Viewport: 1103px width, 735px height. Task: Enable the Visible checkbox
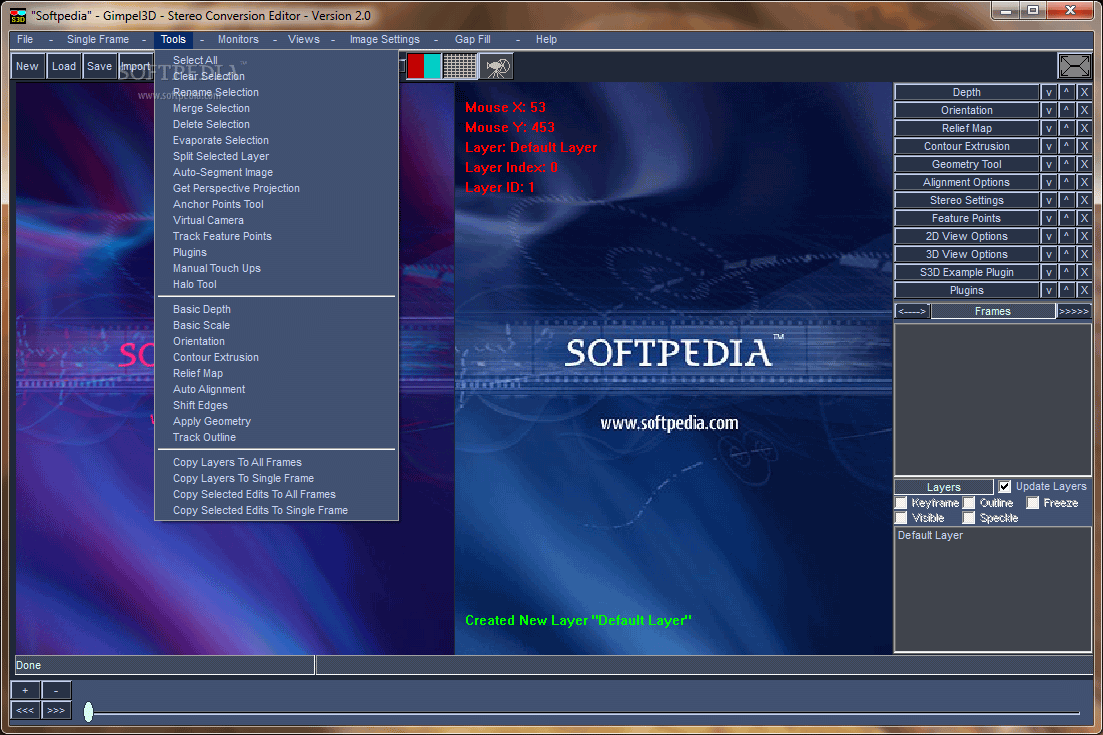(901, 518)
